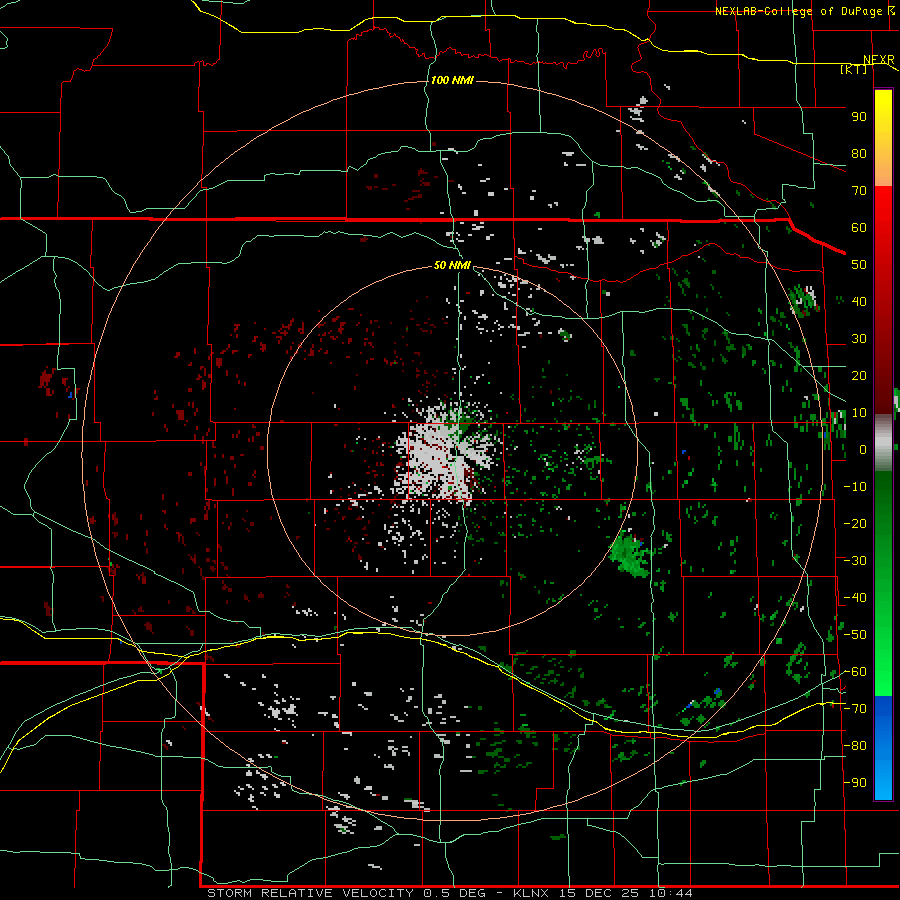Pick the light blue bottom color bar segment

click(x=883, y=783)
